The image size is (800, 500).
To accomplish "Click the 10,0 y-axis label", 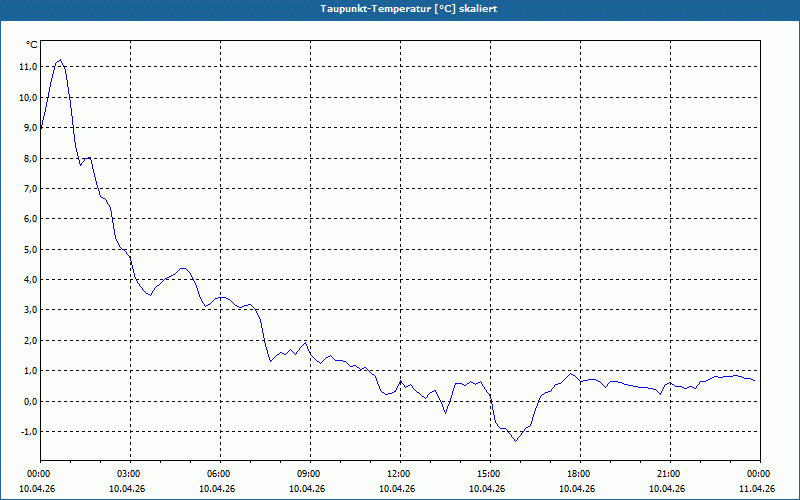I will click(28, 97).
